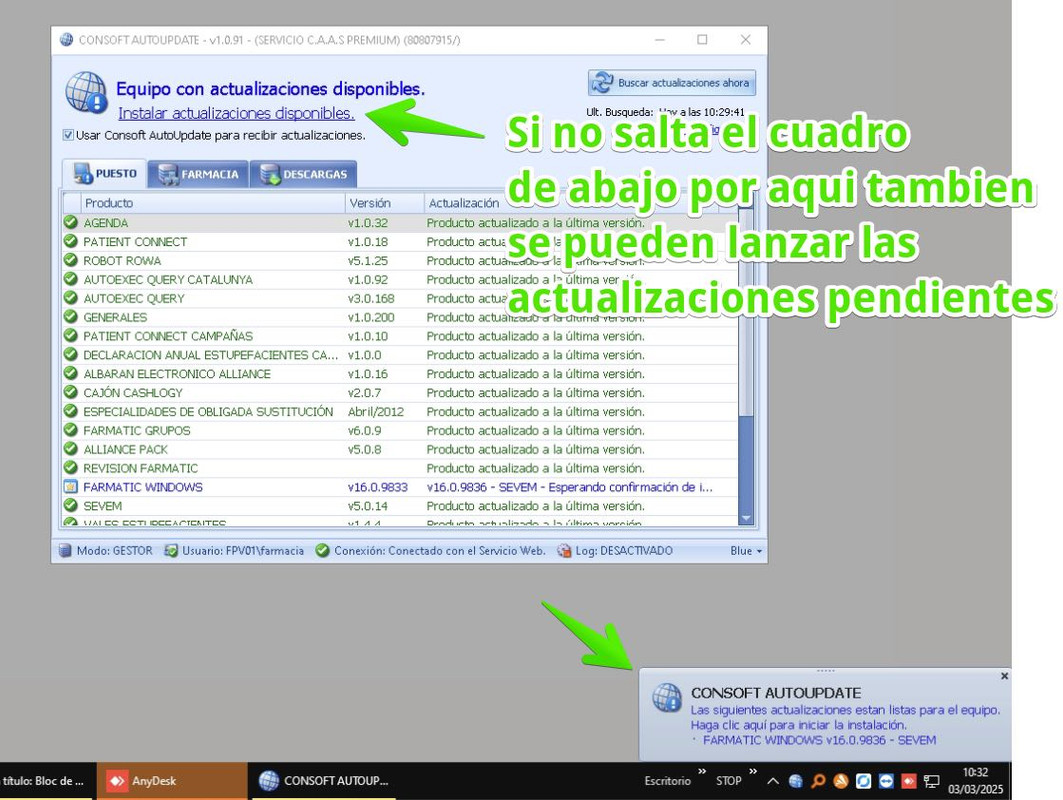Select the ESPECIALIDADES DE OBLIGADA SUSTITUCIÓN row
The image size is (1063, 800).
[x=400, y=412]
